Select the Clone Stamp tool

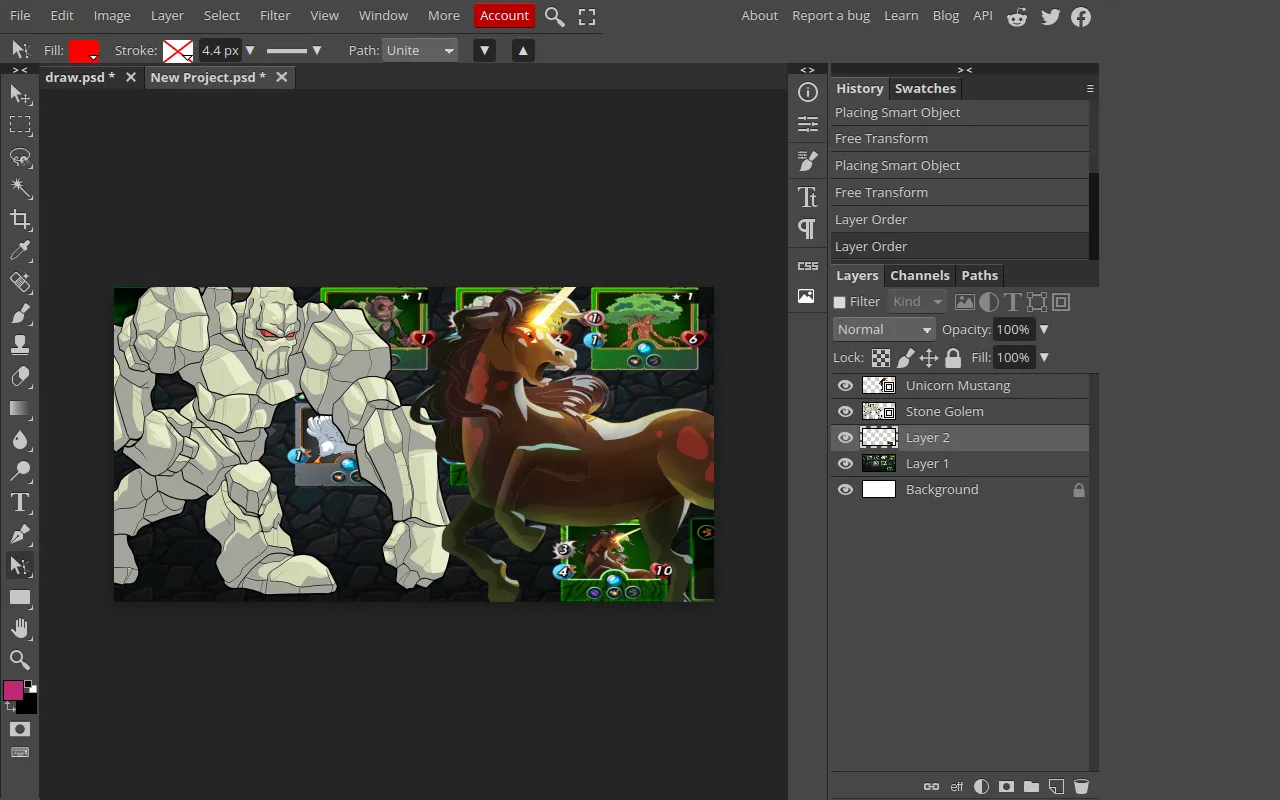(20, 346)
